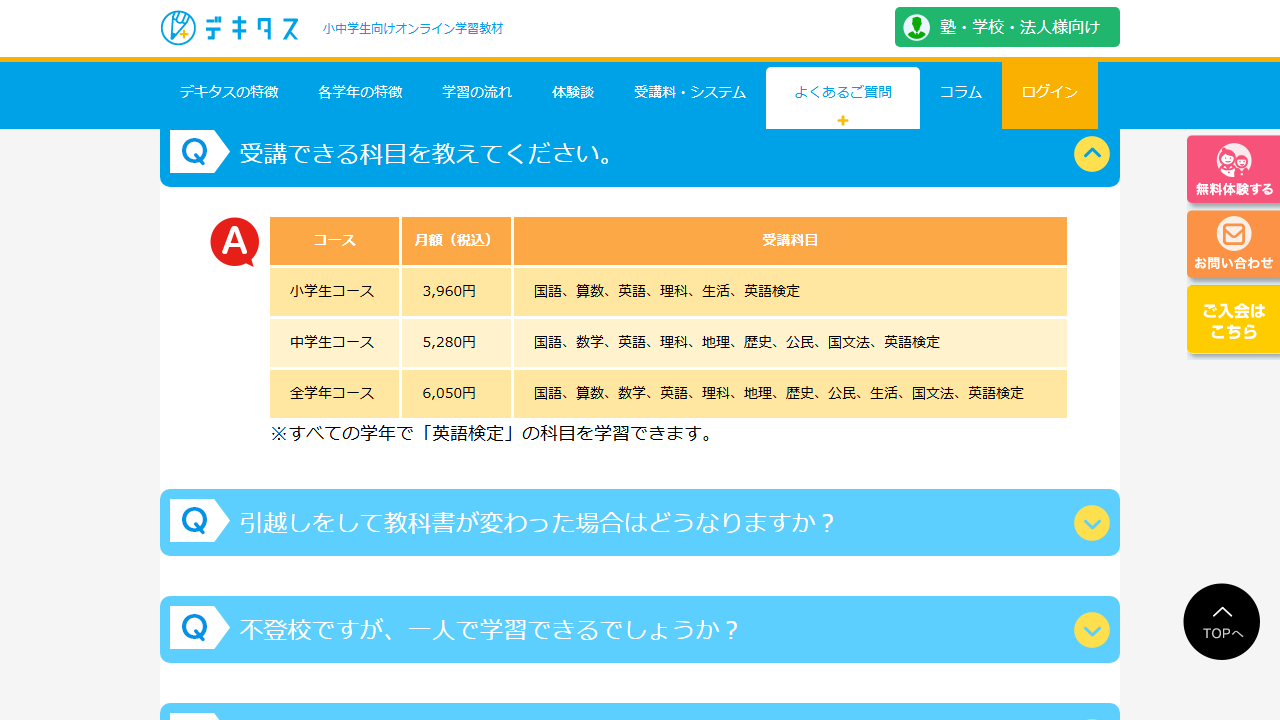Viewport: 1280px width, 720px height.
Task: Click the 受講科目 column header
Action: click(790, 241)
